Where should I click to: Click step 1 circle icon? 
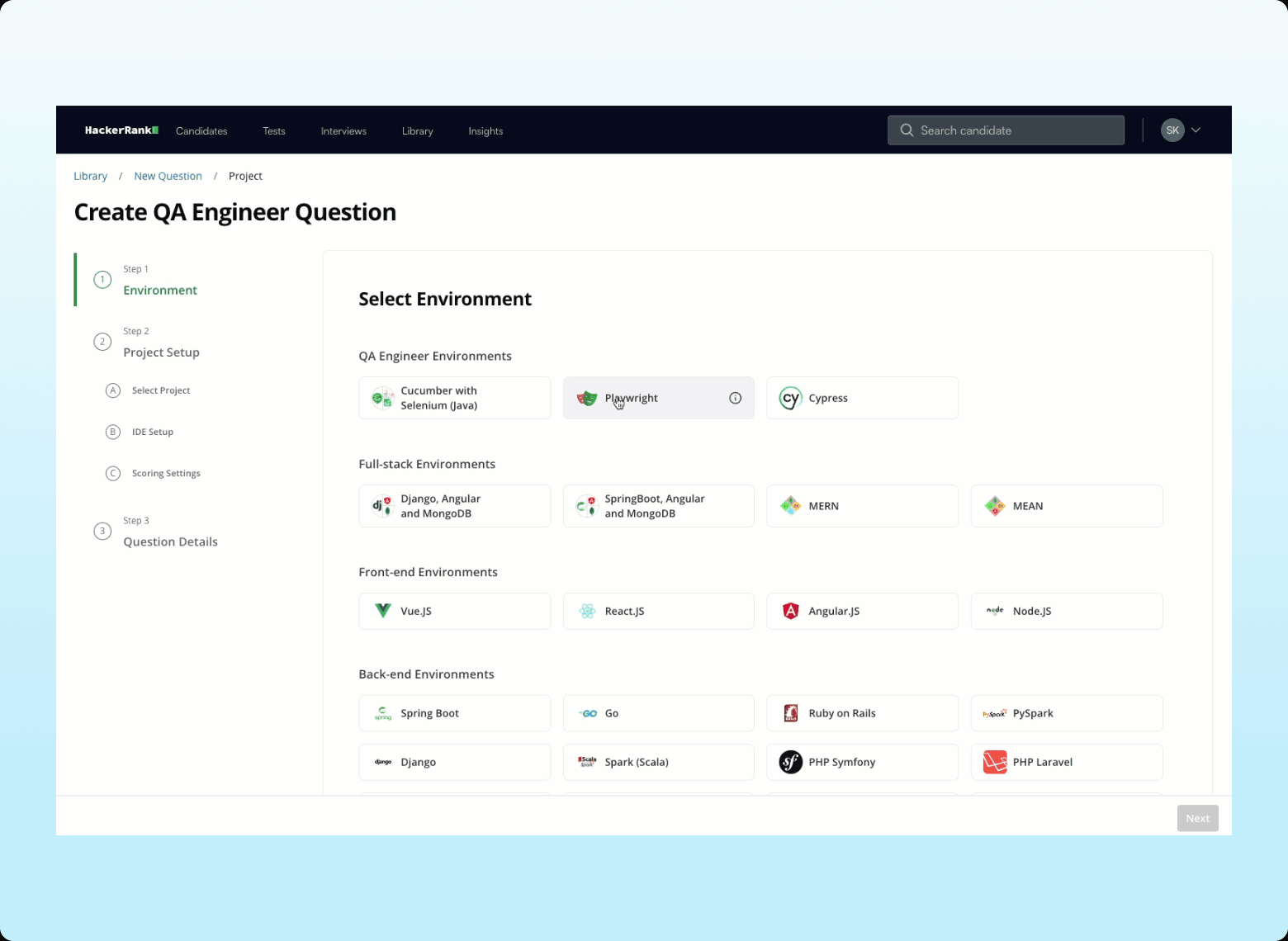102,280
